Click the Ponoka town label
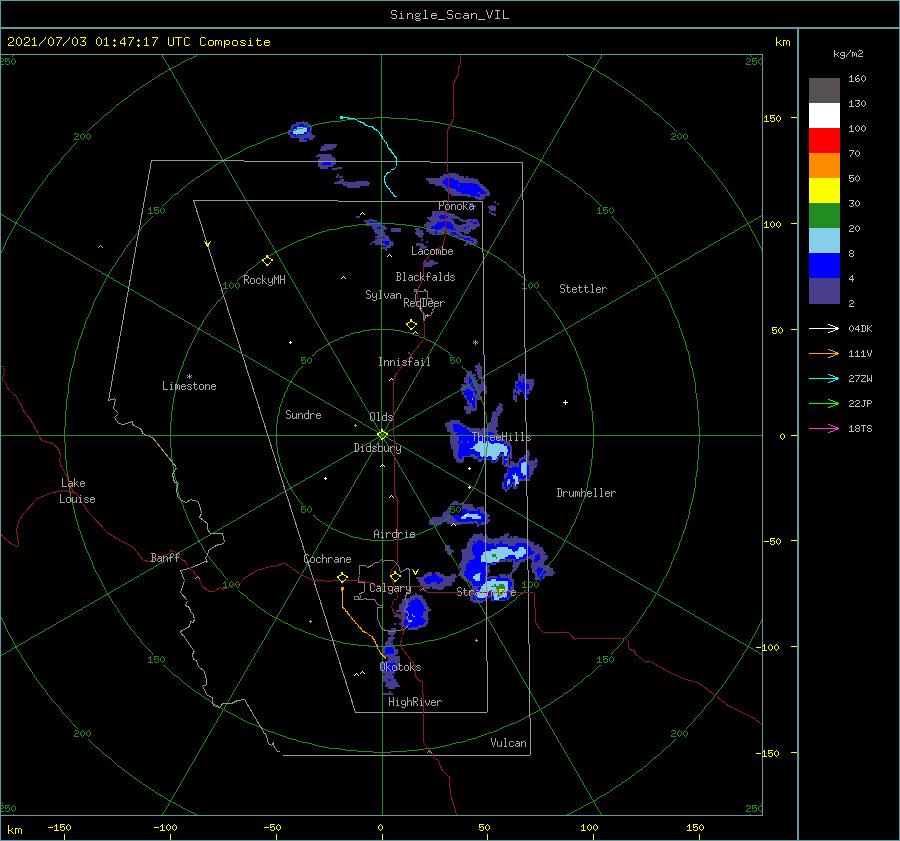Image resolution: width=900 pixels, height=841 pixels. click(x=456, y=206)
